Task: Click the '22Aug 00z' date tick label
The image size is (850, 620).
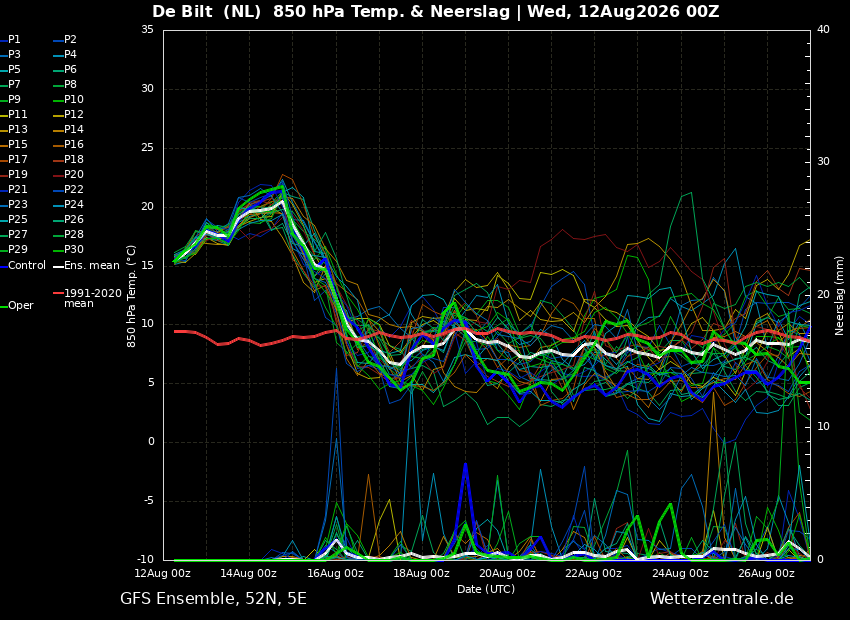Action: click(594, 573)
